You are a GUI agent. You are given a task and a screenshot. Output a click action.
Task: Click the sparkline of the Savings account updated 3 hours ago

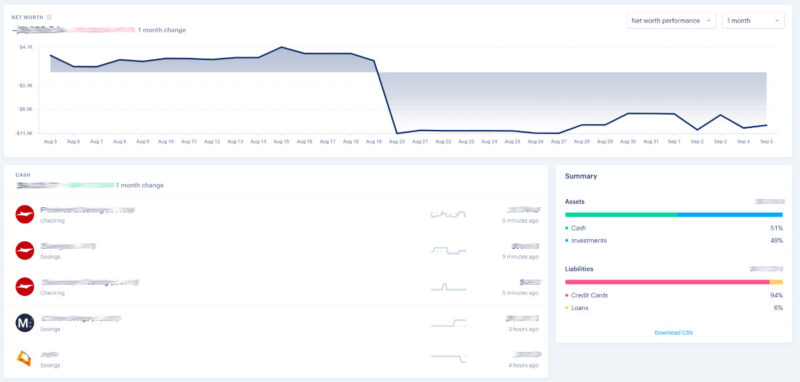[x=448, y=323]
